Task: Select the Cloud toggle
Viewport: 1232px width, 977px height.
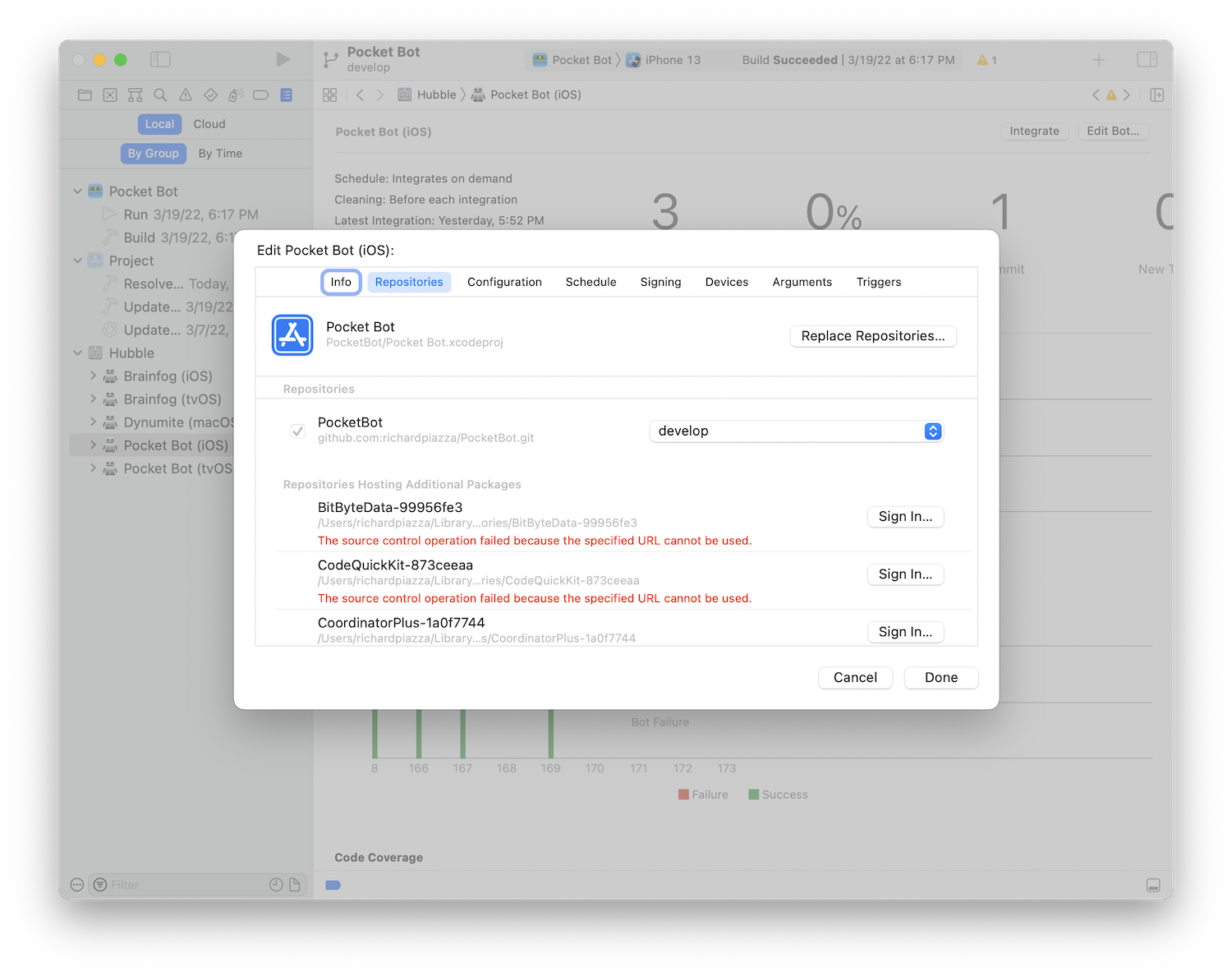Action: click(x=209, y=124)
